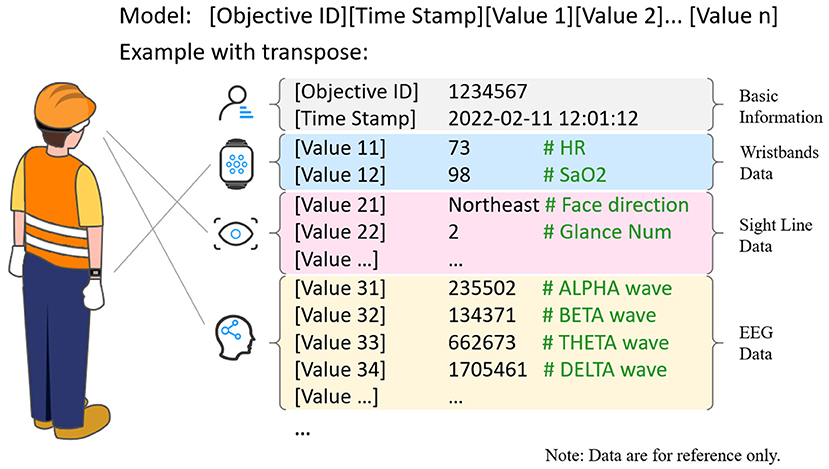Click the DELTA wave value 1705461
The height and width of the screenshot is (469, 829).
(487, 370)
